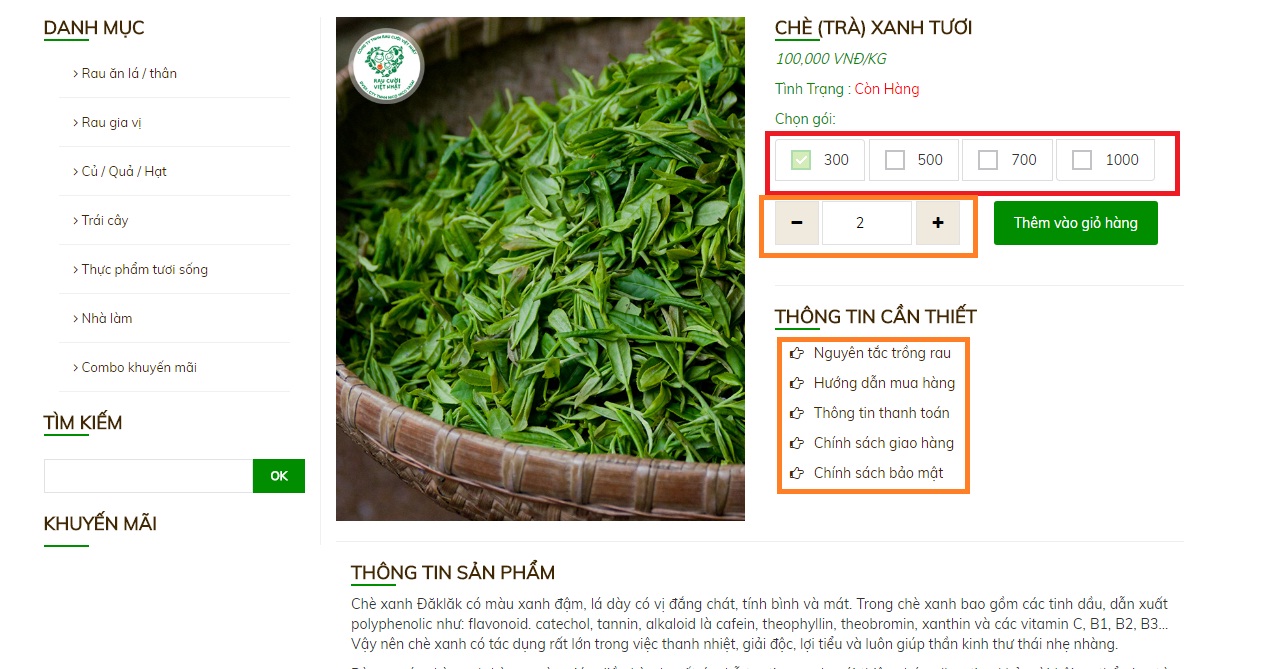Decrease quantity with the minus button
The image size is (1285, 669).
point(797,223)
